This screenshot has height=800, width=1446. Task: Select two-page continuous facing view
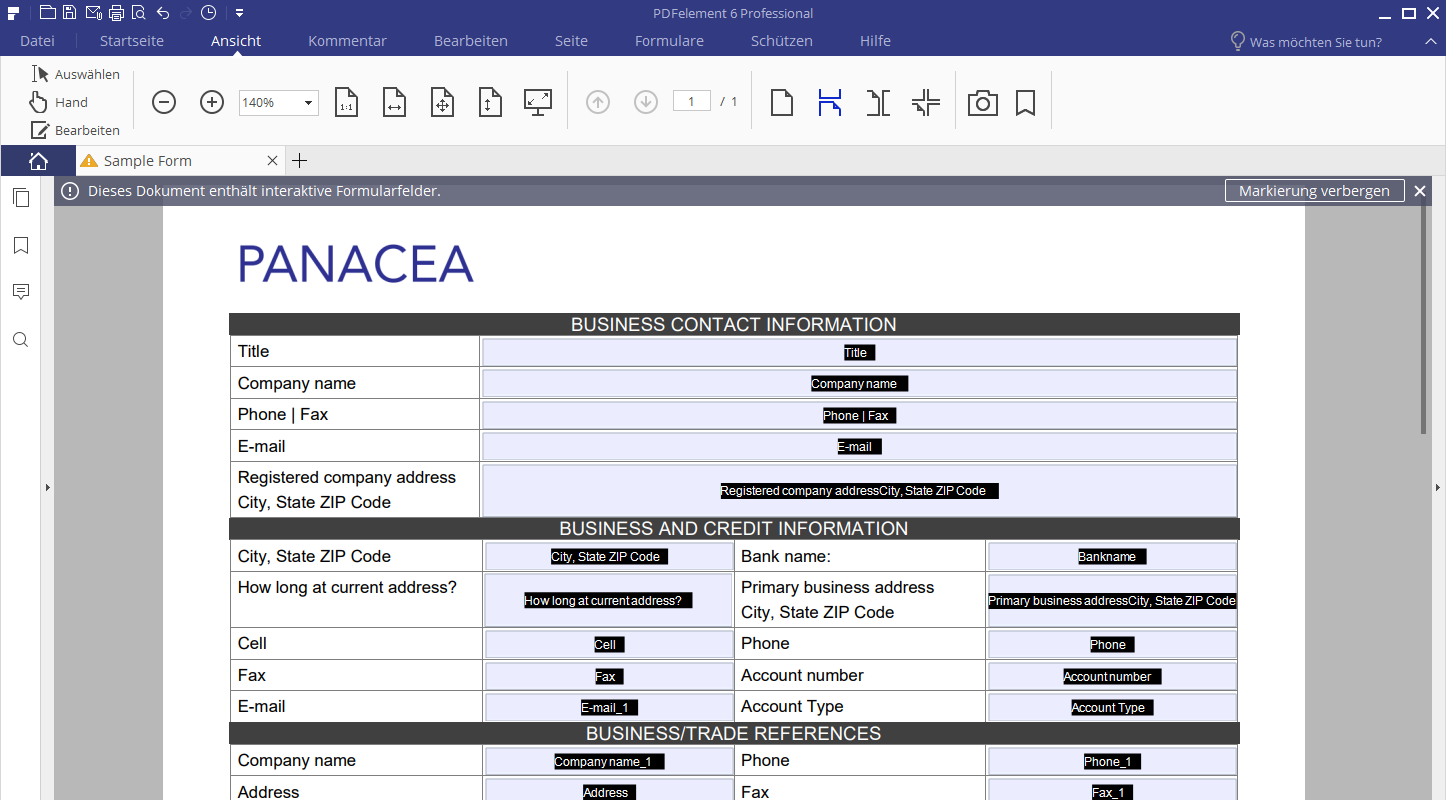926,102
